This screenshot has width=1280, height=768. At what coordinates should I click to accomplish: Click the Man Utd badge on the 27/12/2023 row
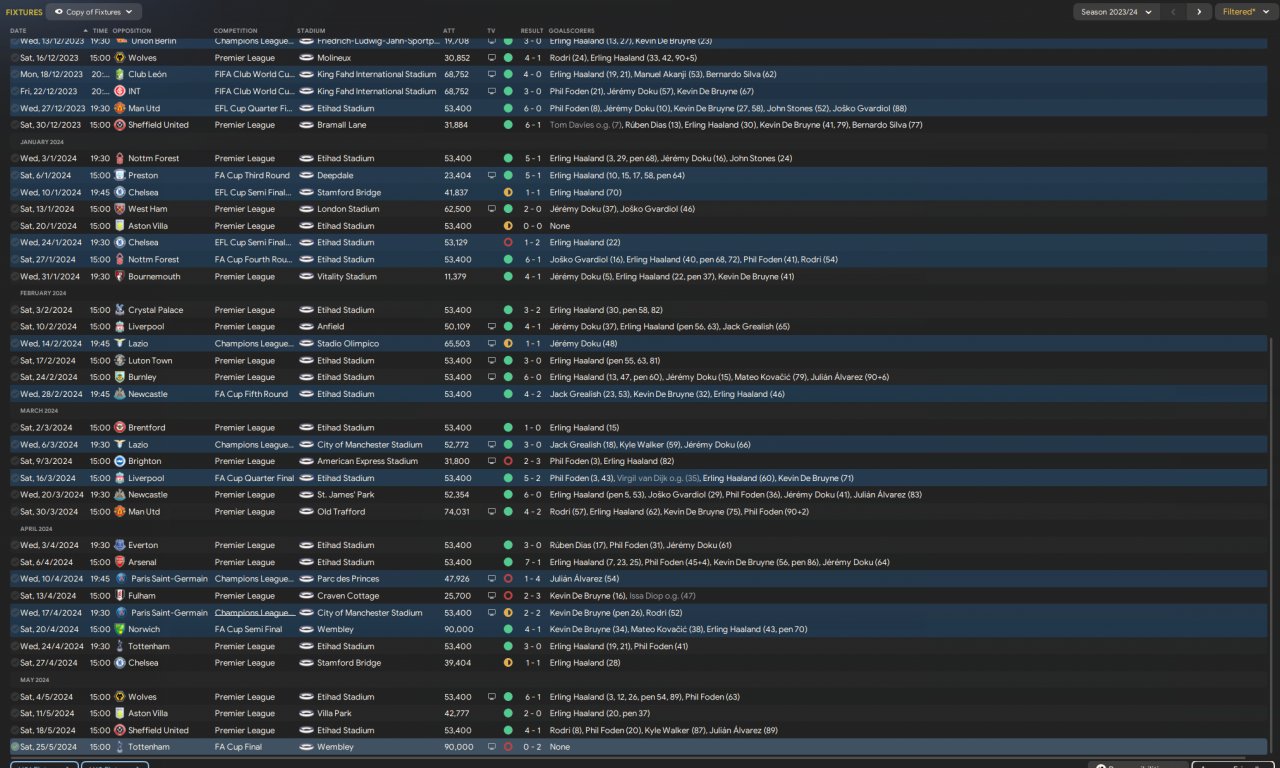pos(119,108)
